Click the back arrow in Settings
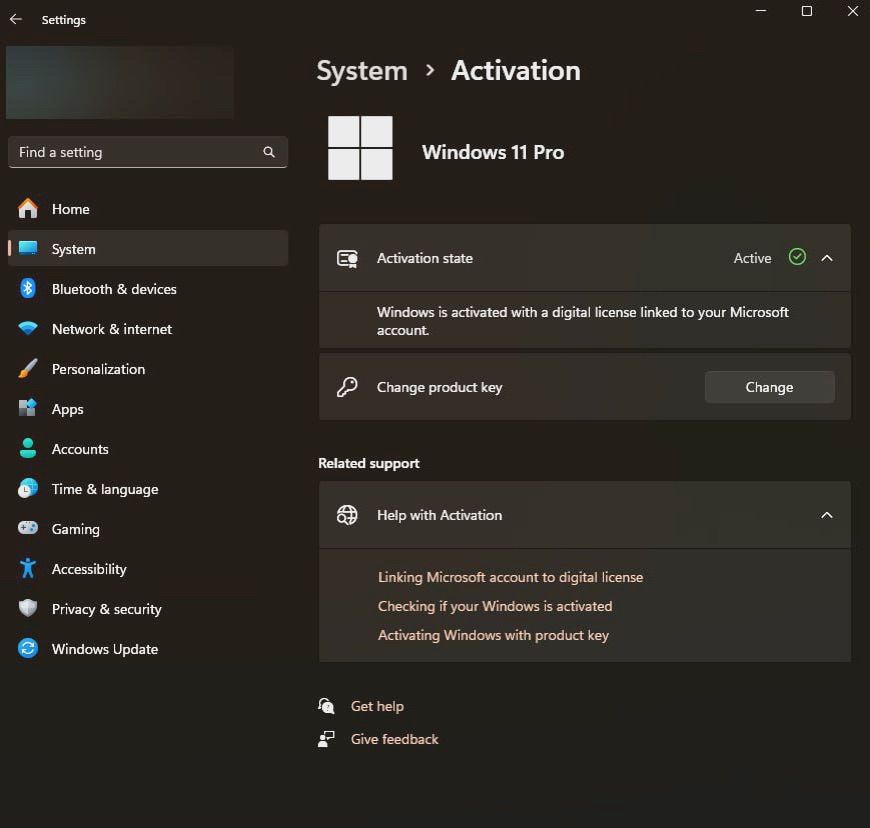The height and width of the screenshot is (828, 870). coord(16,19)
